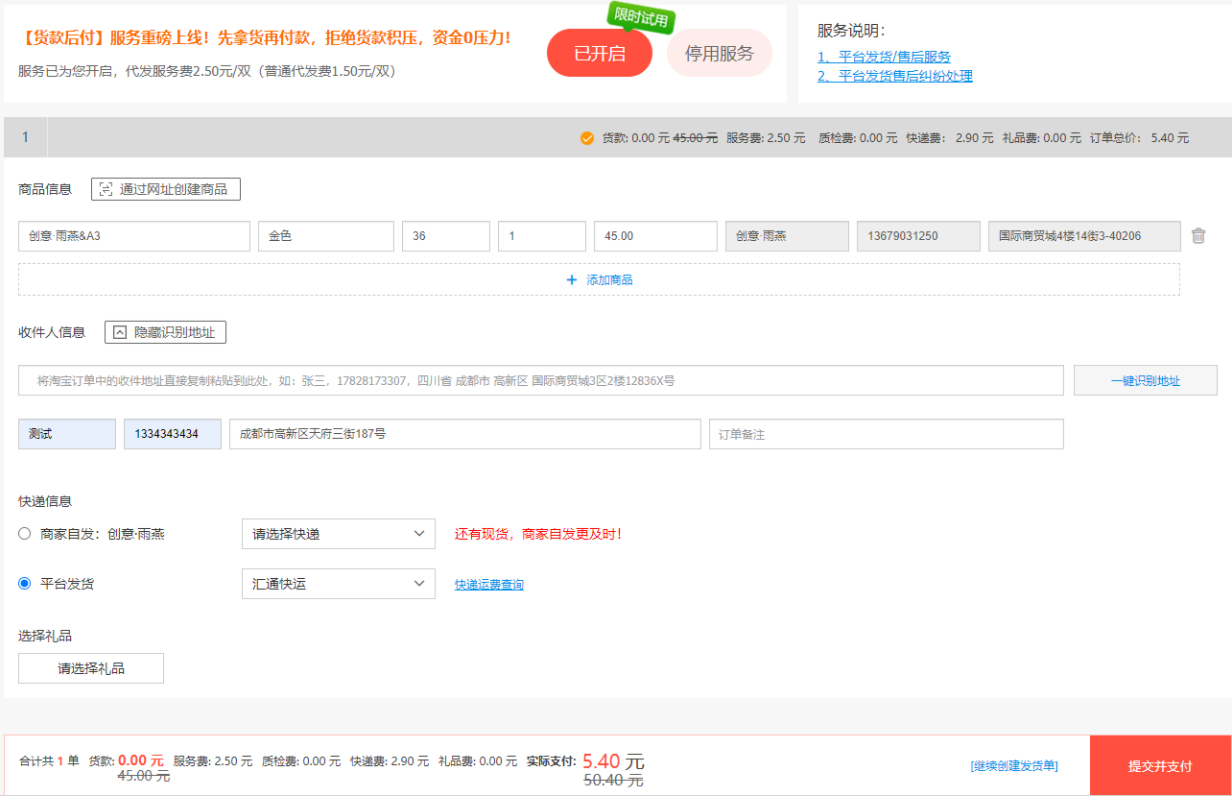
Task: Click 继续创建发货单 link
Action: (x=1014, y=766)
